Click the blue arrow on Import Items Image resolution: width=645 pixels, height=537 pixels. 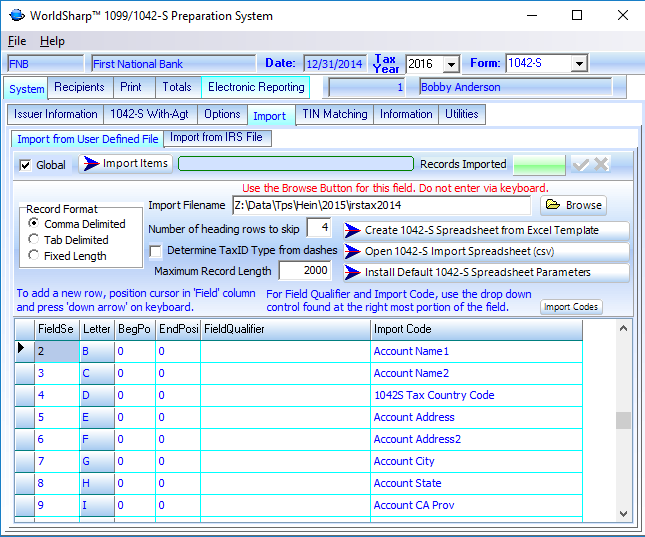(91, 164)
